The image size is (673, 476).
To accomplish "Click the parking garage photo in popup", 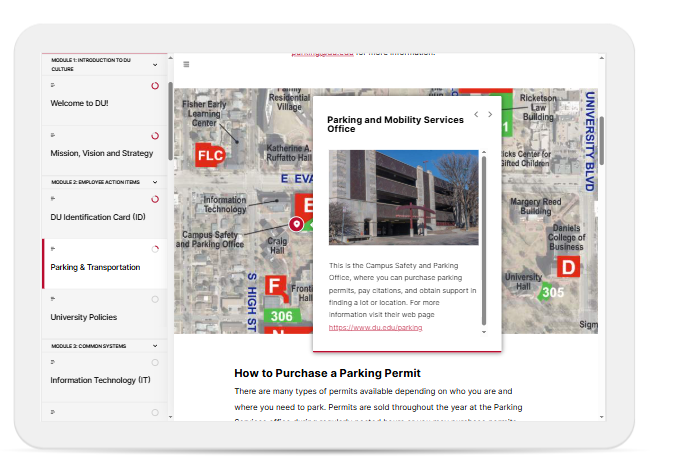I will coord(403,197).
